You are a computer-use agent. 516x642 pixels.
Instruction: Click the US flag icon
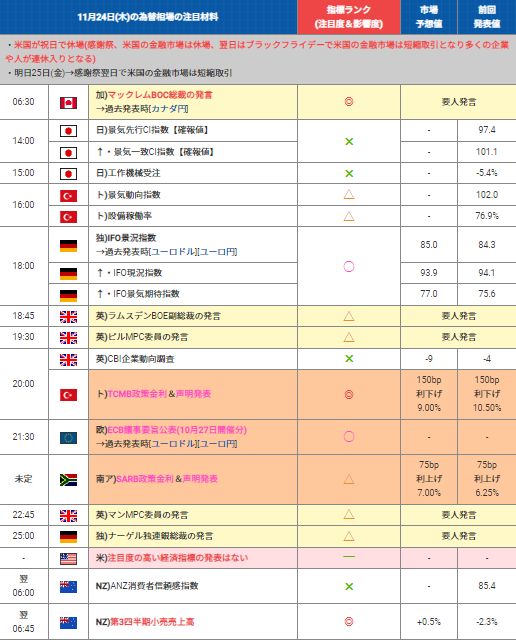click(x=68, y=558)
